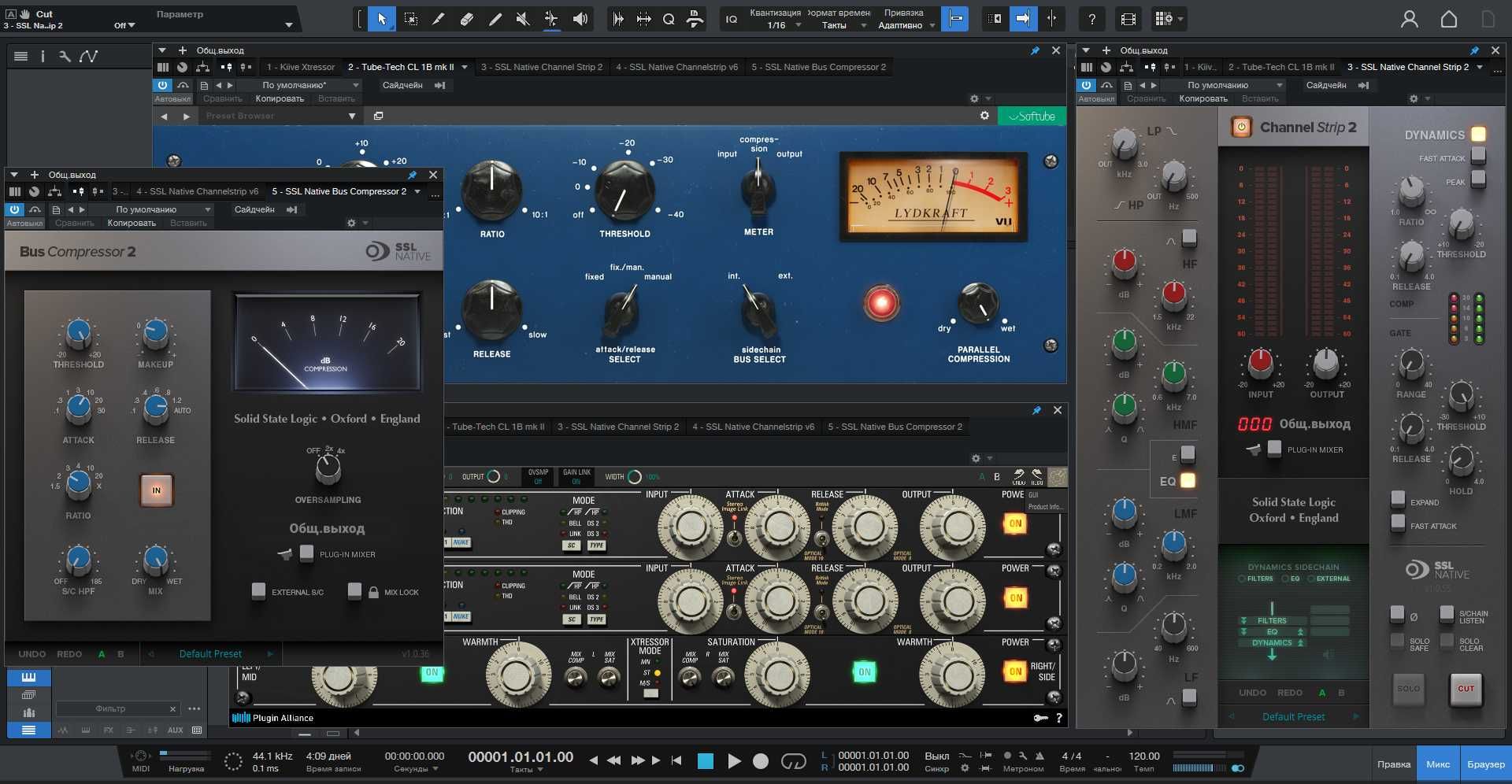Click the Channel Strip 2 power icon
The image size is (1512, 784).
point(1241,127)
